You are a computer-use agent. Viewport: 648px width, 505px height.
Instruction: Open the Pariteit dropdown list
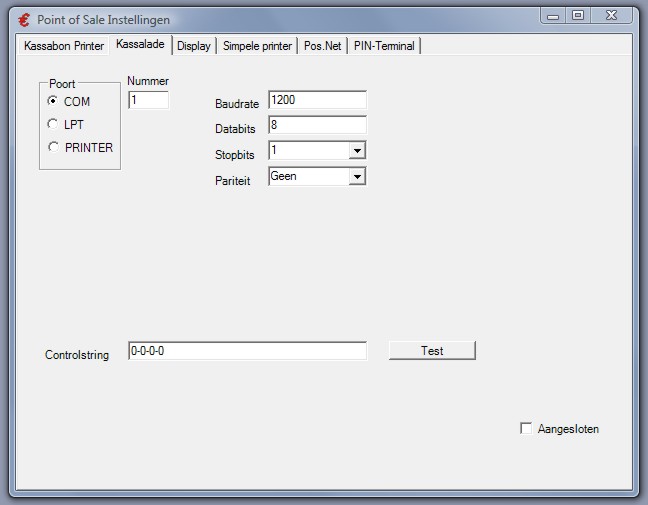(x=357, y=177)
